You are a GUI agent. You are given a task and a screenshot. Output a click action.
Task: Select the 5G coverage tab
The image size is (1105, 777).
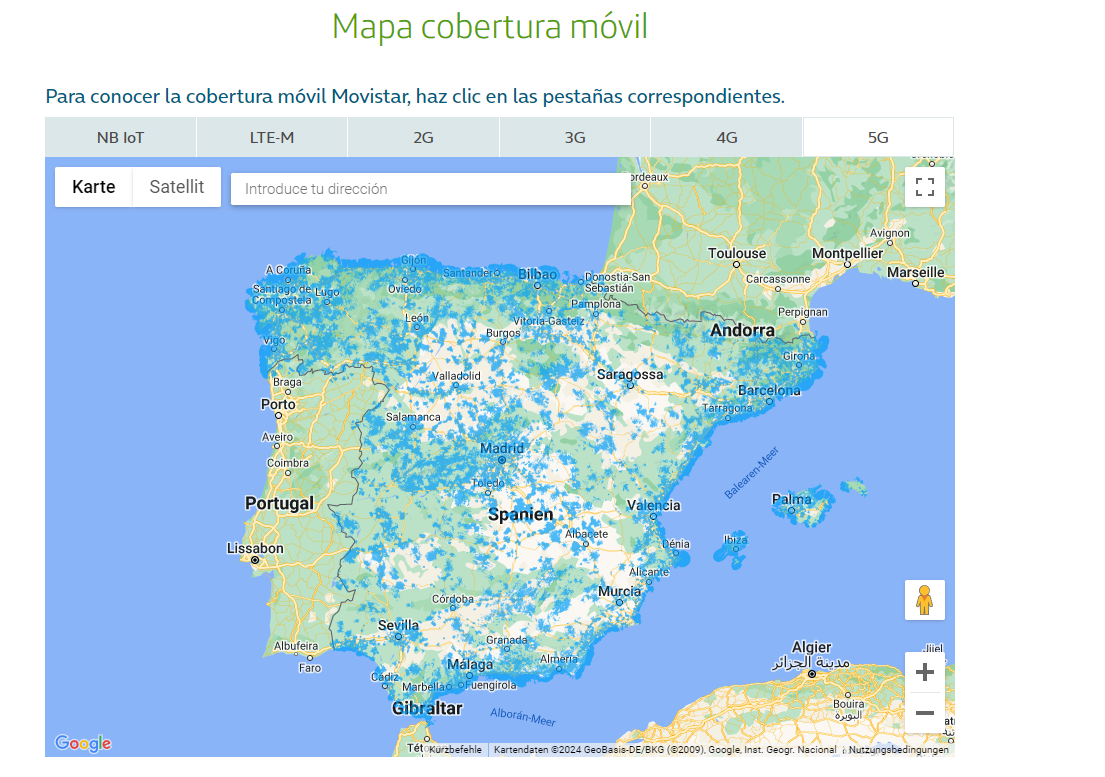point(878,137)
